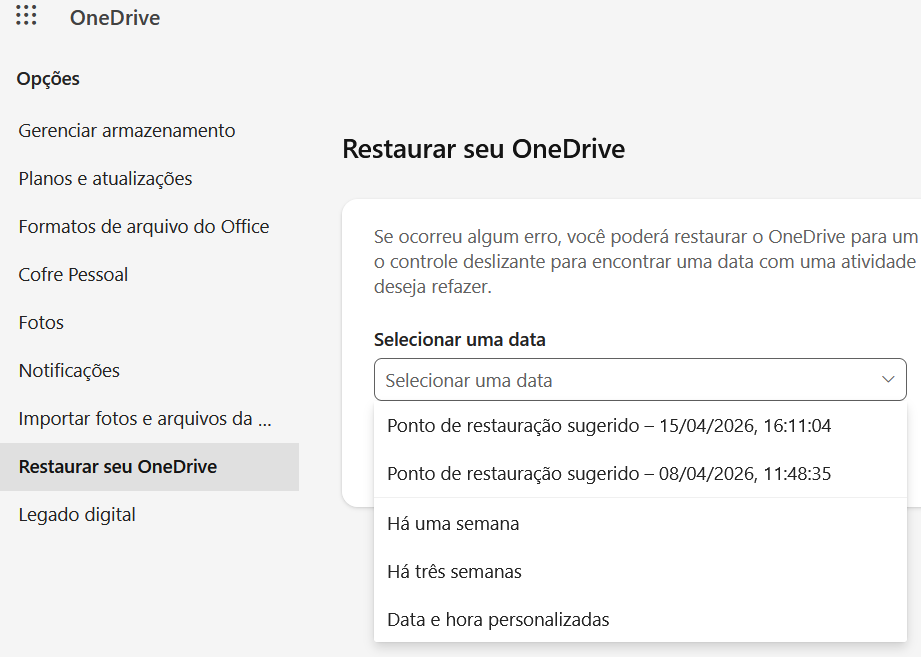Click the dropdown chevron arrow
This screenshot has width=921, height=657.
[x=888, y=380]
